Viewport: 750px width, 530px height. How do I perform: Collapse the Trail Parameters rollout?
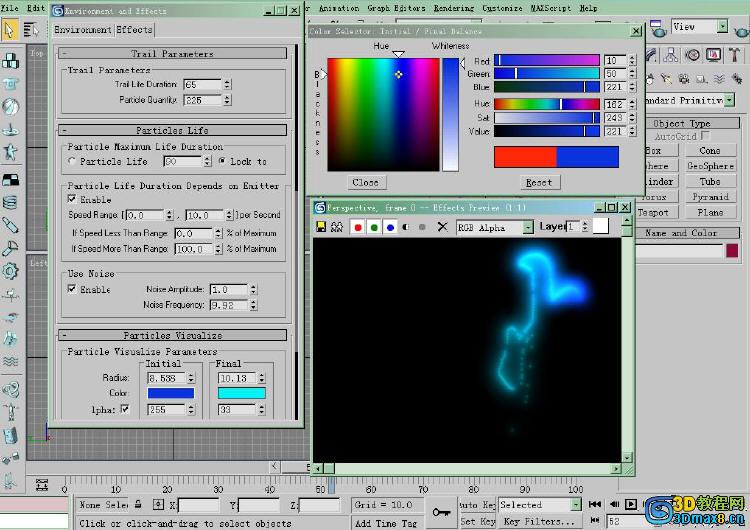pyautogui.click(x=172, y=53)
